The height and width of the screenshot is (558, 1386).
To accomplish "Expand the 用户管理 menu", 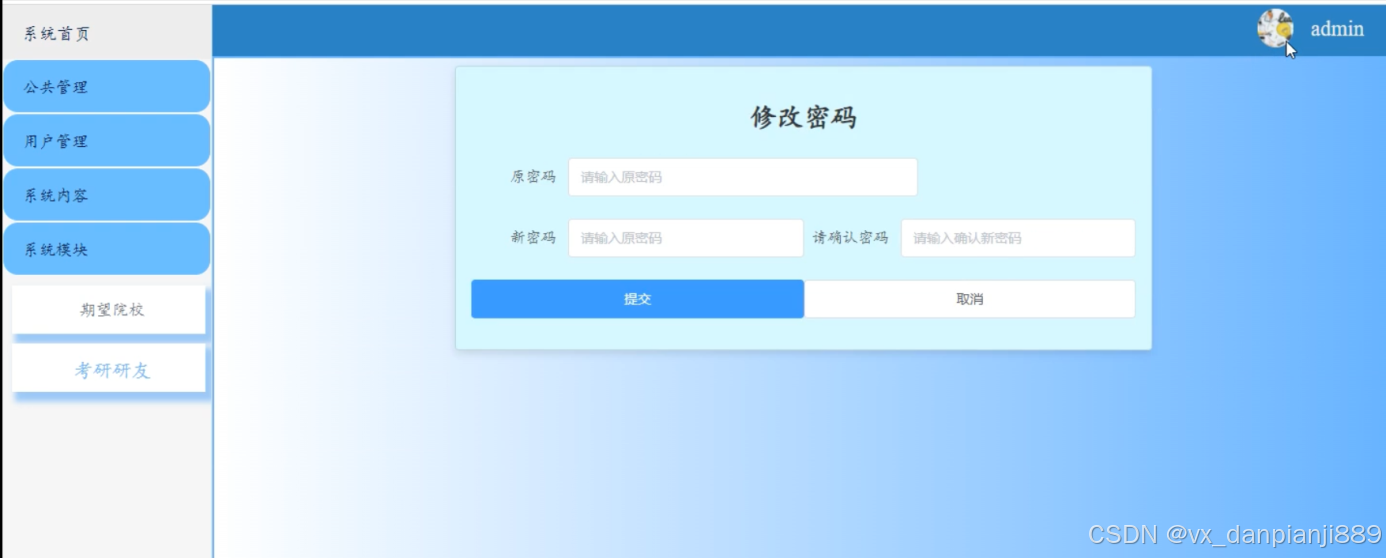I will click(107, 141).
